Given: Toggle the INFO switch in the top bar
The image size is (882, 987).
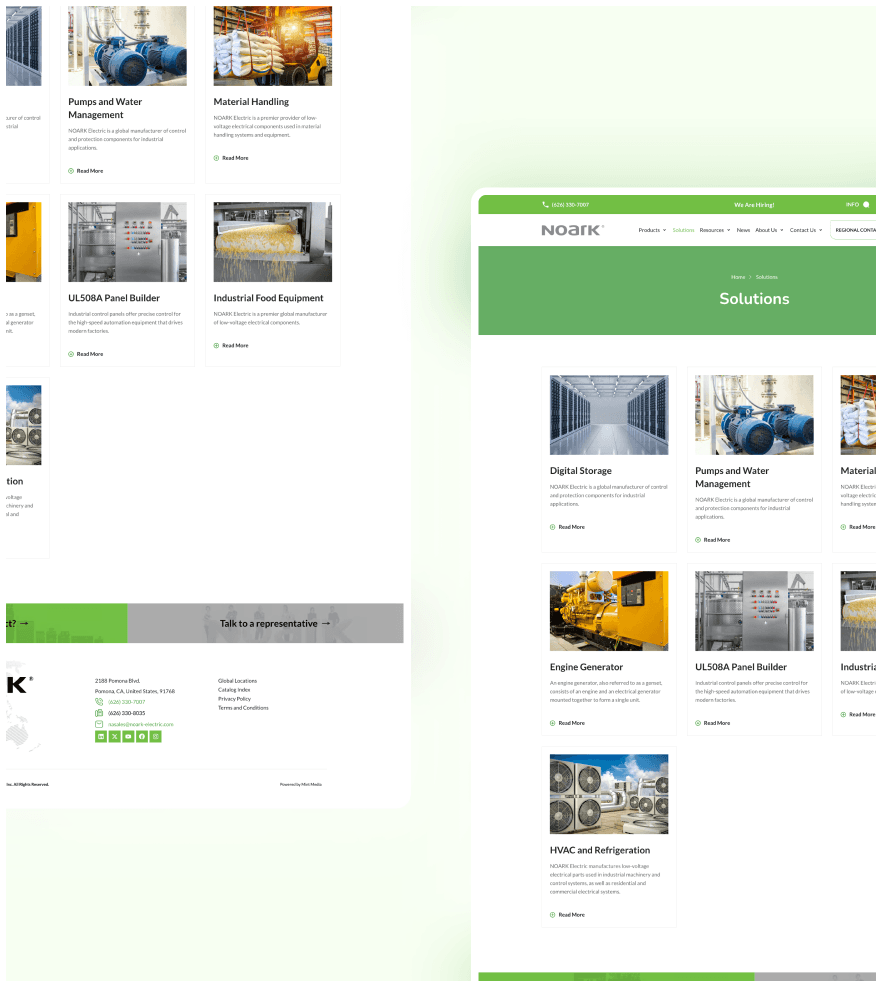Looking at the screenshot, I should [x=866, y=205].
